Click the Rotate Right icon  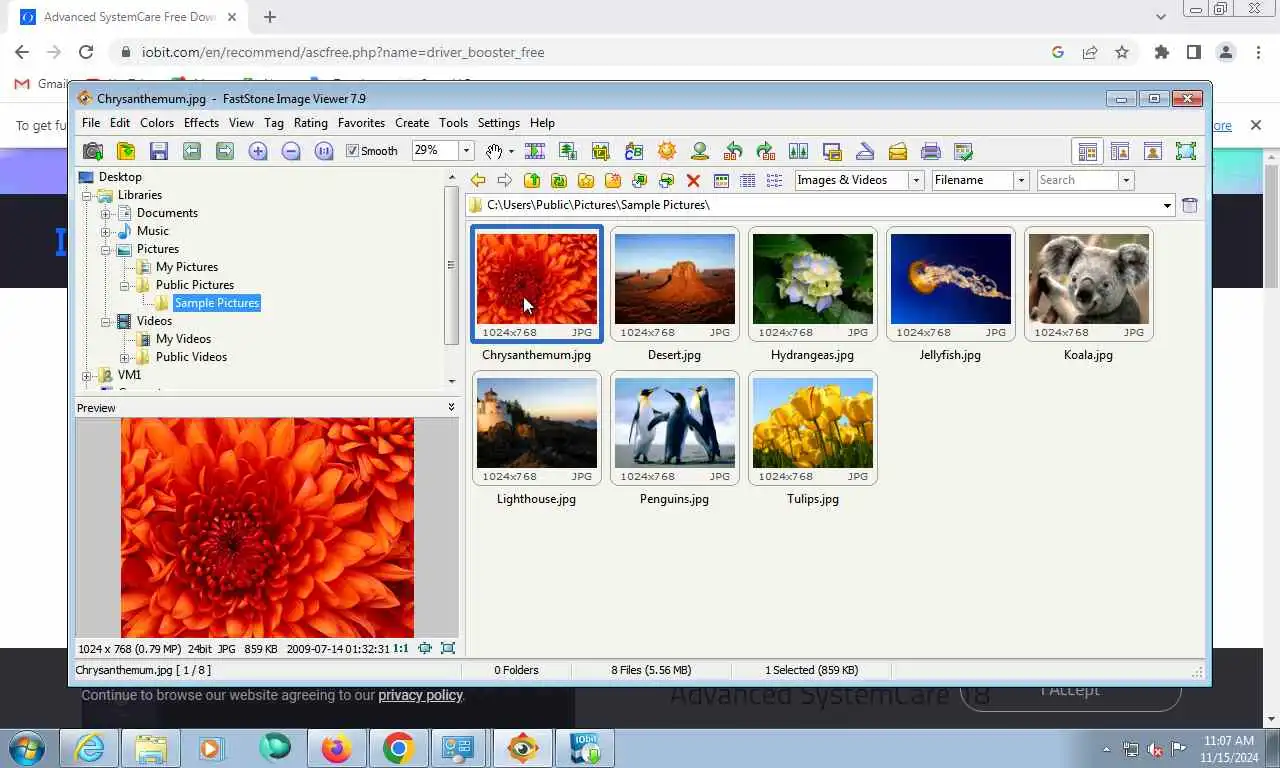[766, 151]
